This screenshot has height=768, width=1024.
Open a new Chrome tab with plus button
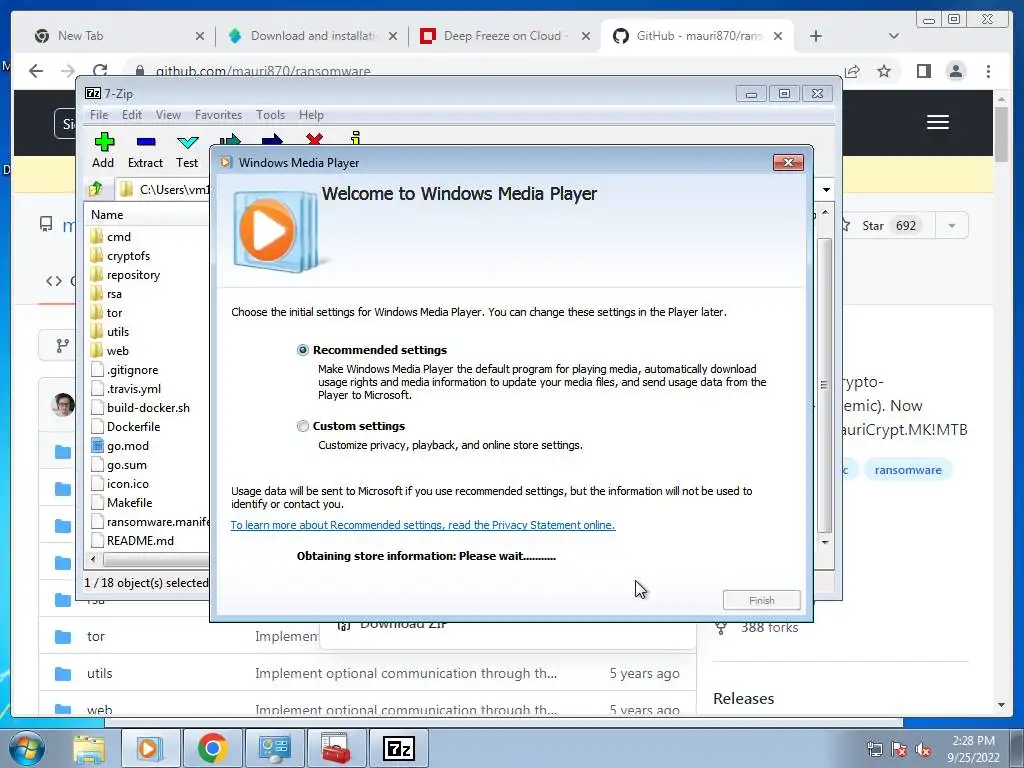(x=816, y=36)
